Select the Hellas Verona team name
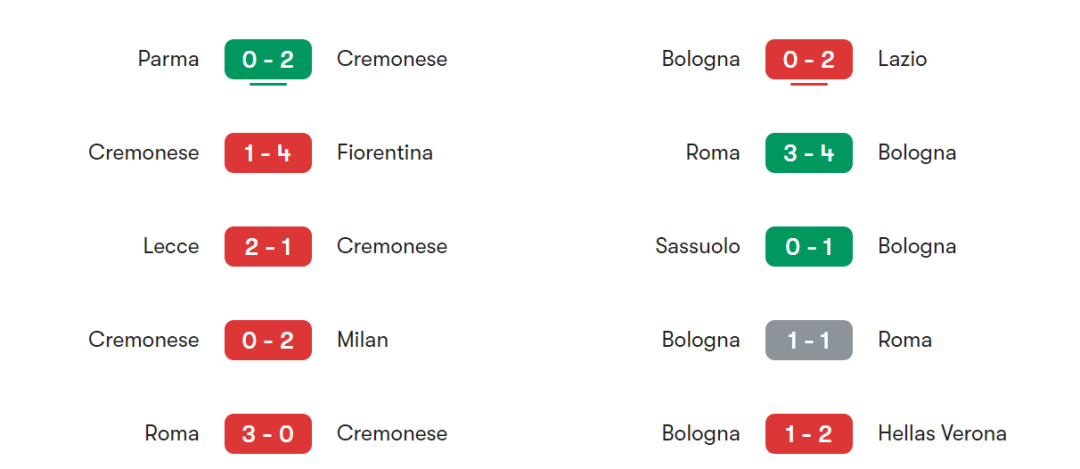 [x=942, y=434]
